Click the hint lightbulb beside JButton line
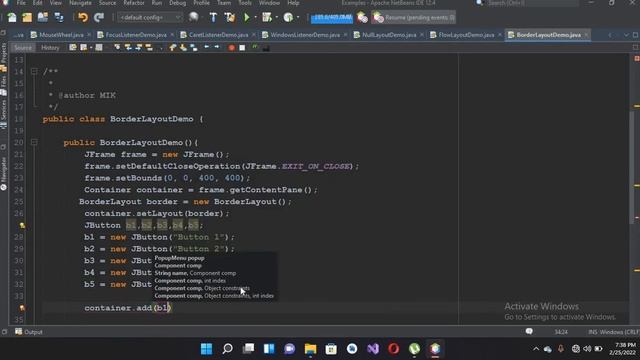Image resolution: width=640 pixels, height=360 pixels. tap(22, 225)
